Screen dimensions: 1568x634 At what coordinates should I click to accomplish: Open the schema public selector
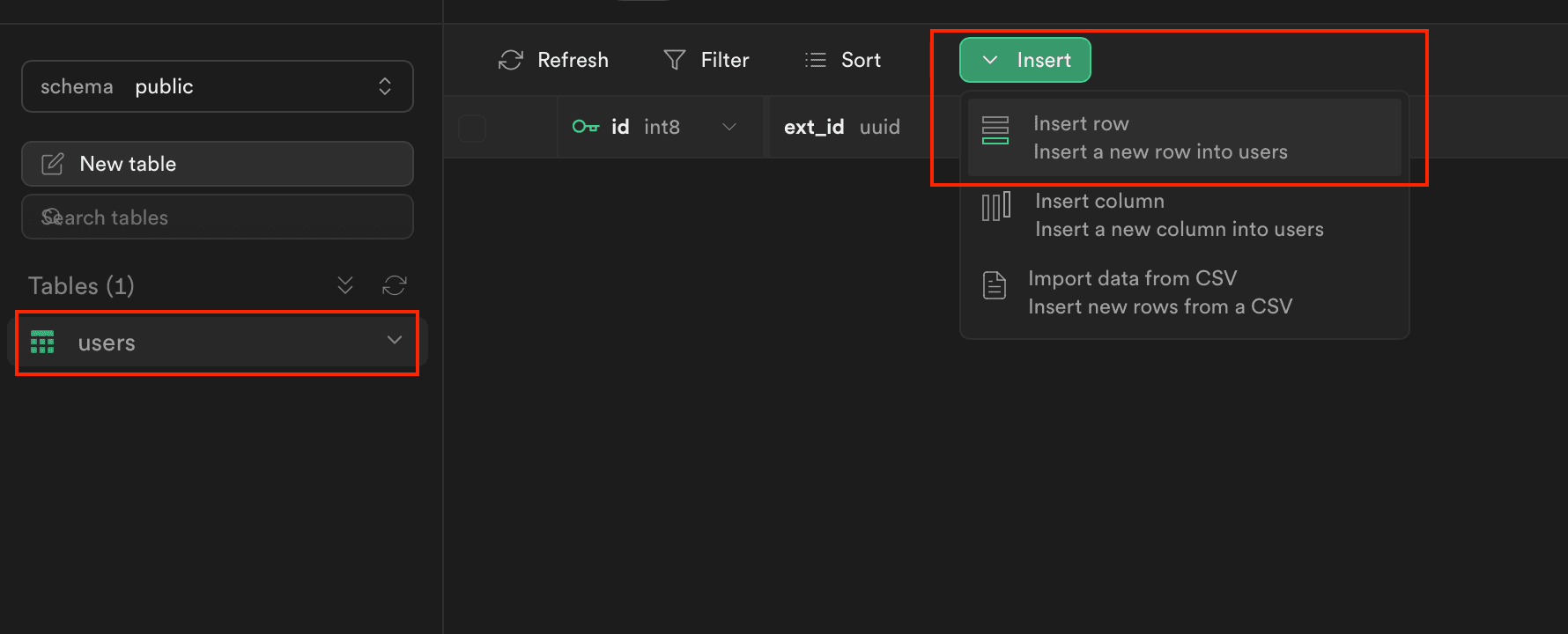218,86
